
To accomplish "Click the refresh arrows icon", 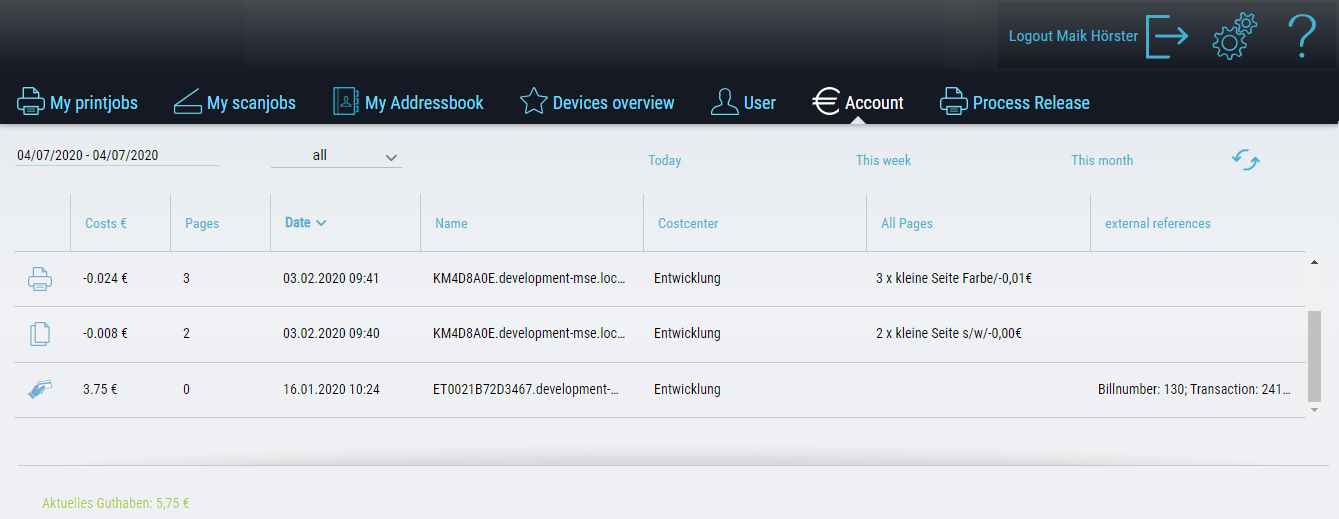I will tap(1245, 160).
